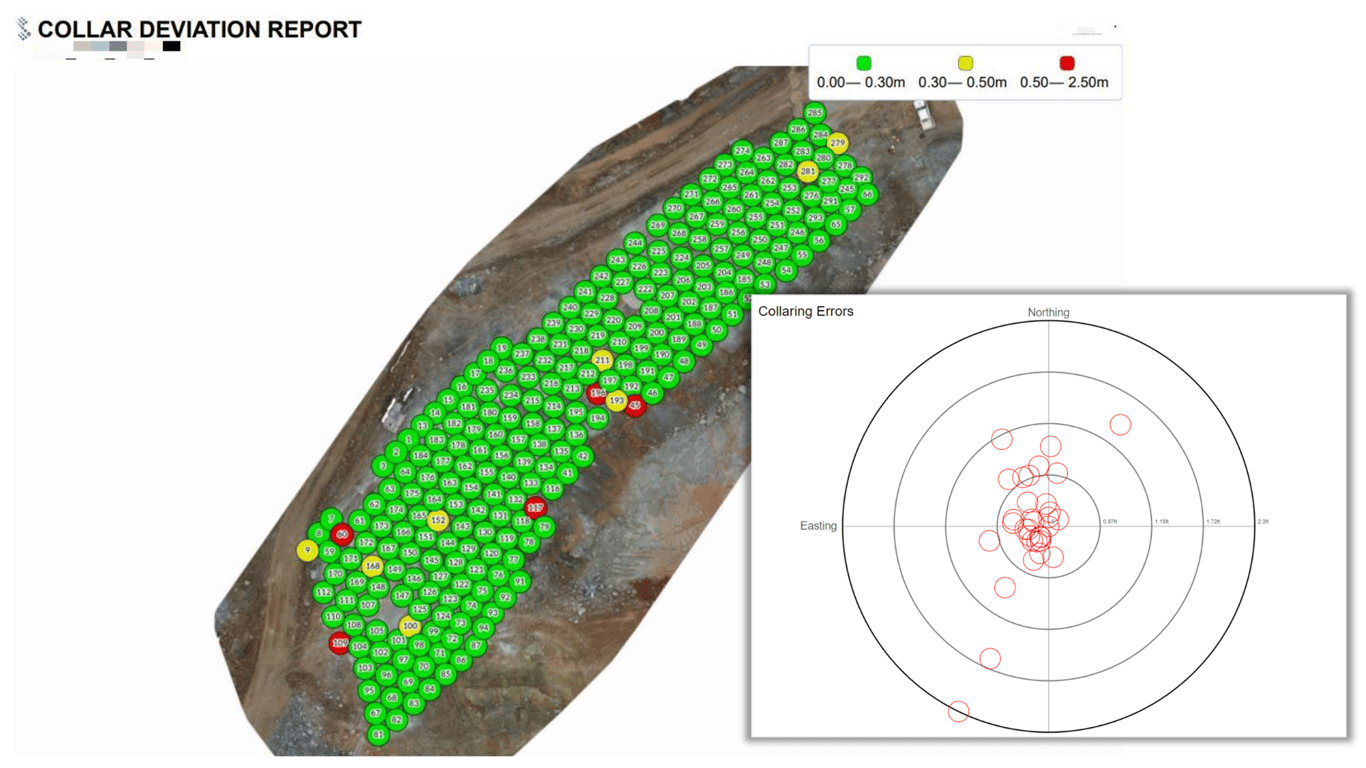Click the 0.57ft ring label
Viewport: 1366px width, 768px height.
pyautogui.click(x=1110, y=522)
